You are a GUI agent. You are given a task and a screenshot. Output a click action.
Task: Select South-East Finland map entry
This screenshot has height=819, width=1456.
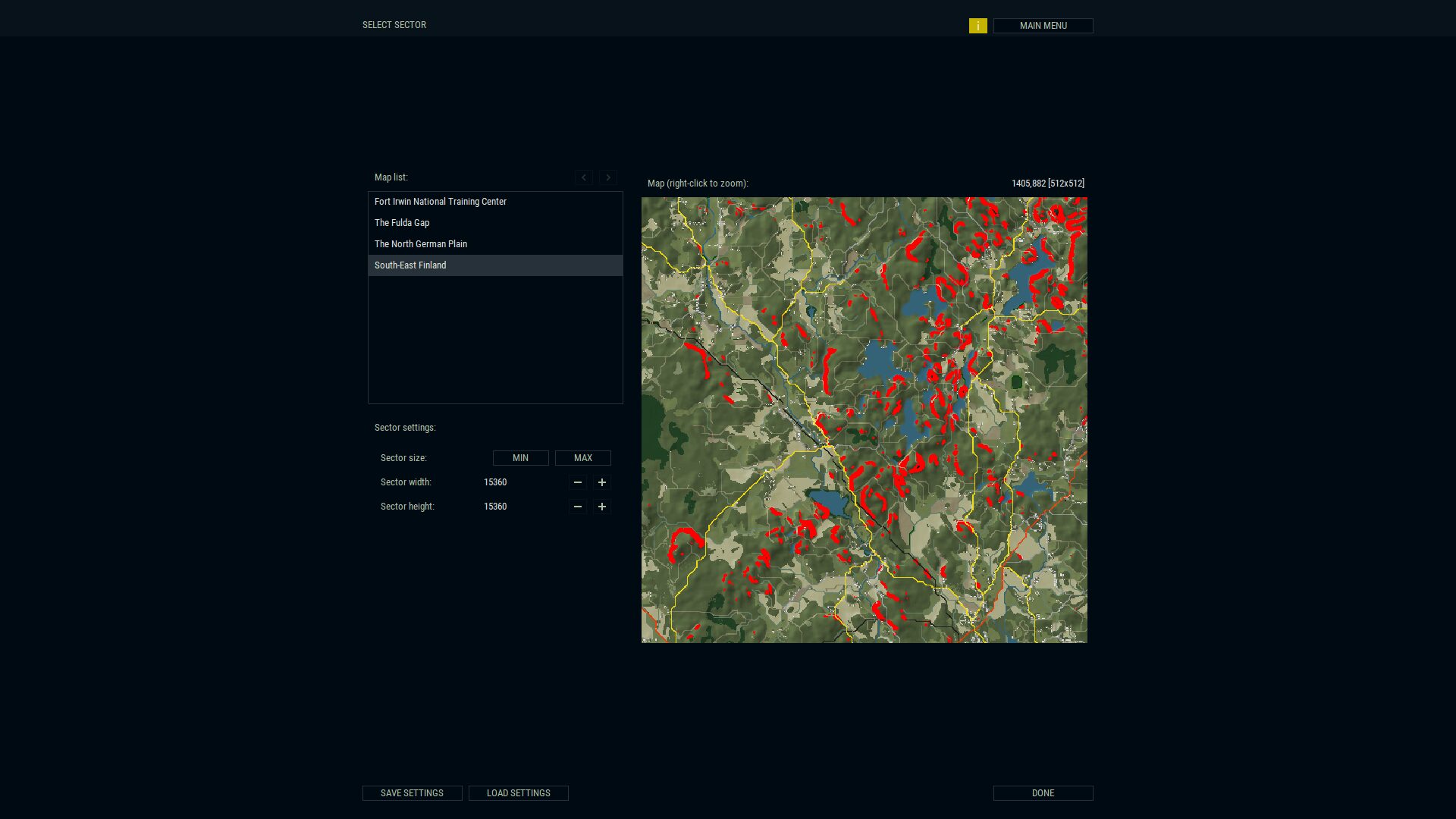point(410,265)
